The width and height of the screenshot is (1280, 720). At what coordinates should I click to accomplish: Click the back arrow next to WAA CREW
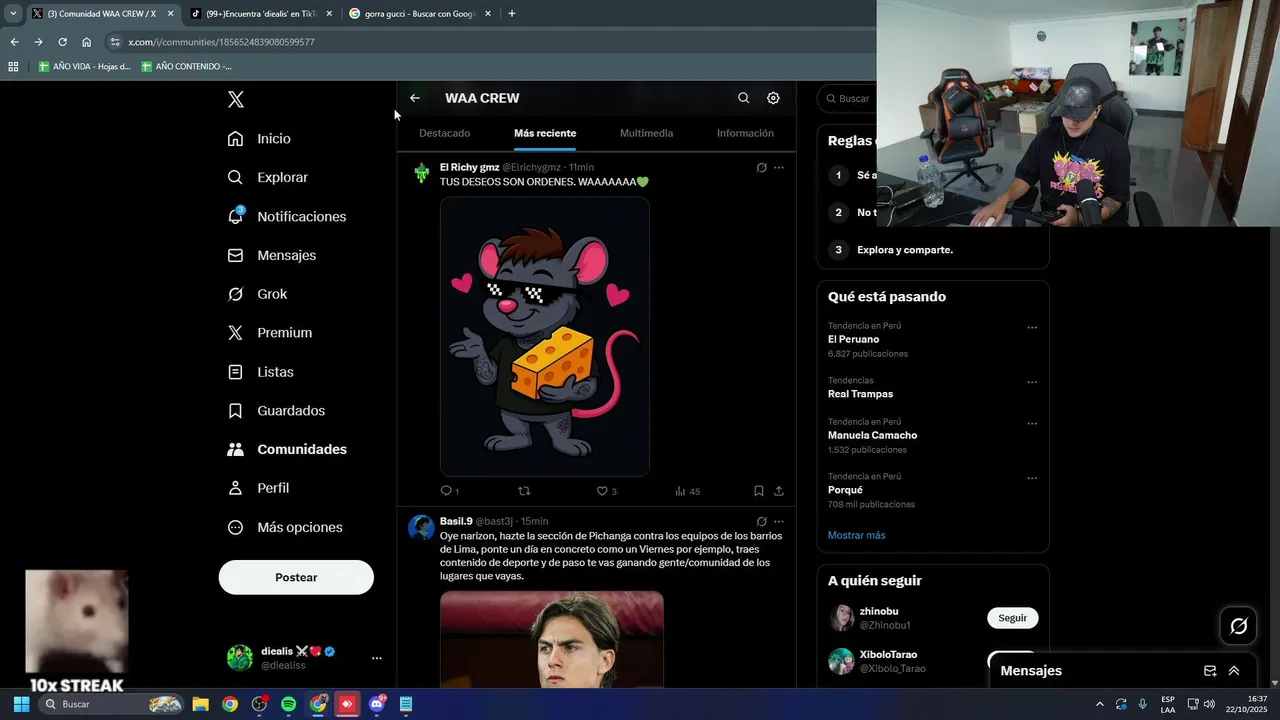(415, 98)
